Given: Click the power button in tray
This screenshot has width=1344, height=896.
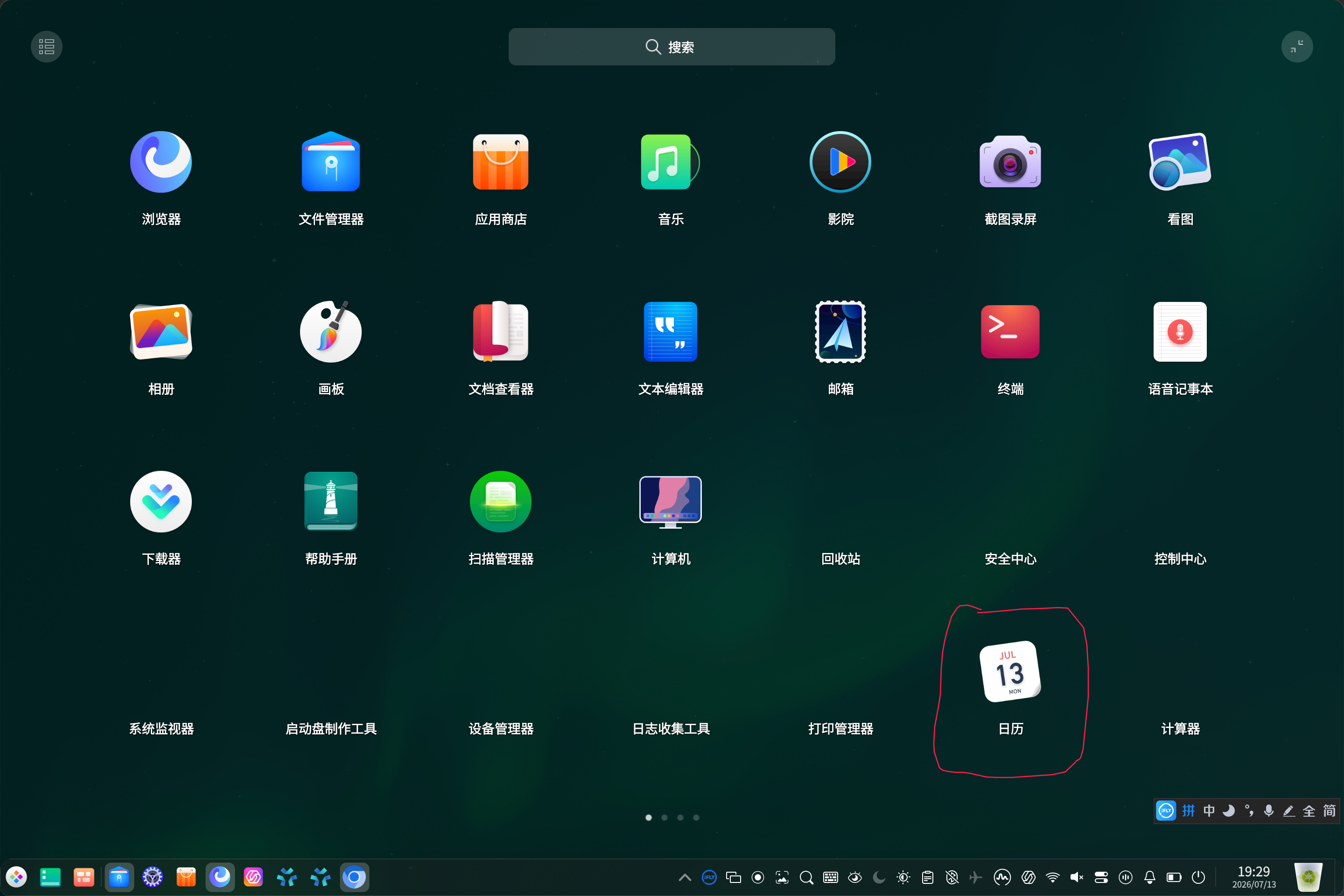Looking at the screenshot, I should (1198, 877).
